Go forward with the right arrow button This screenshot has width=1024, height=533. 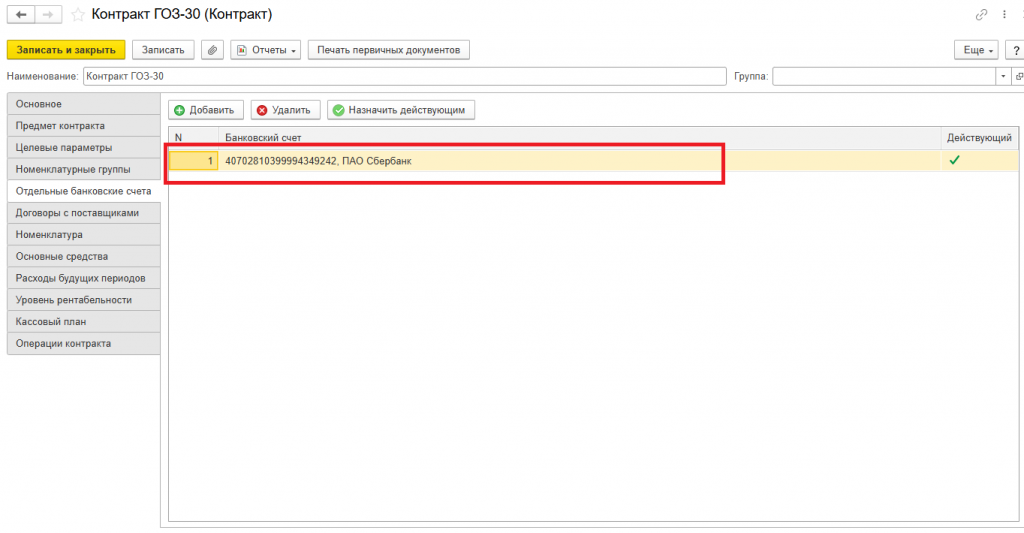(48, 14)
